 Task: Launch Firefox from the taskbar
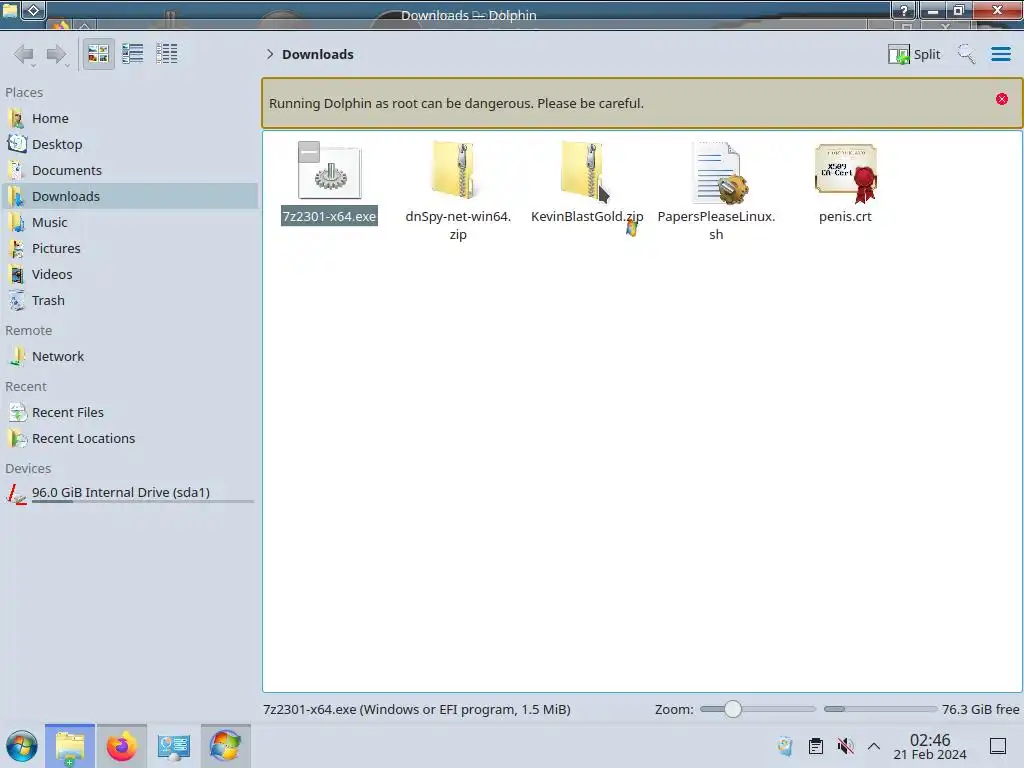tap(121, 746)
